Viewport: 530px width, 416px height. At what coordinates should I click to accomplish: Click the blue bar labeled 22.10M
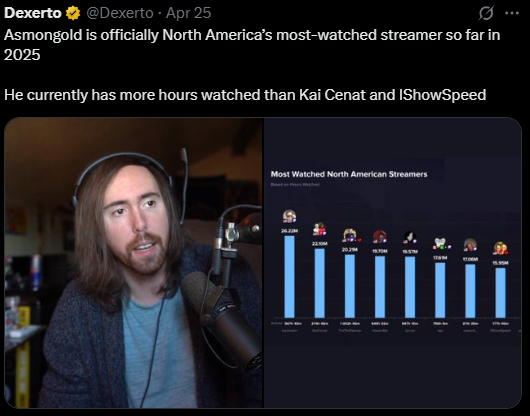point(319,283)
